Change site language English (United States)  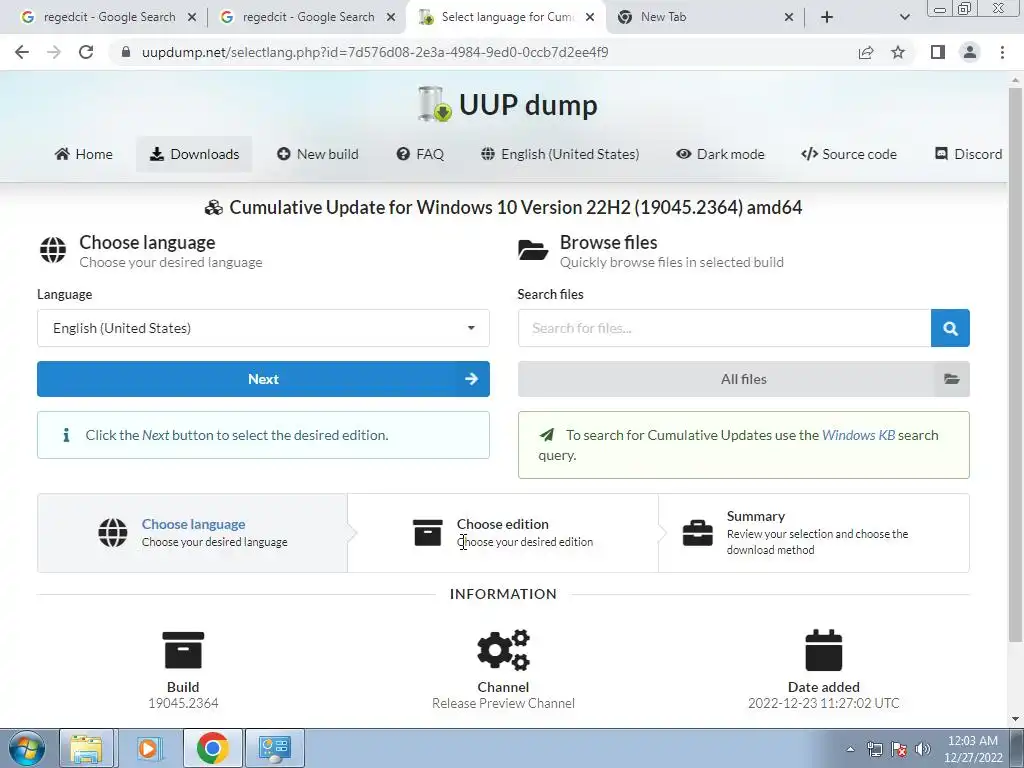tap(560, 154)
